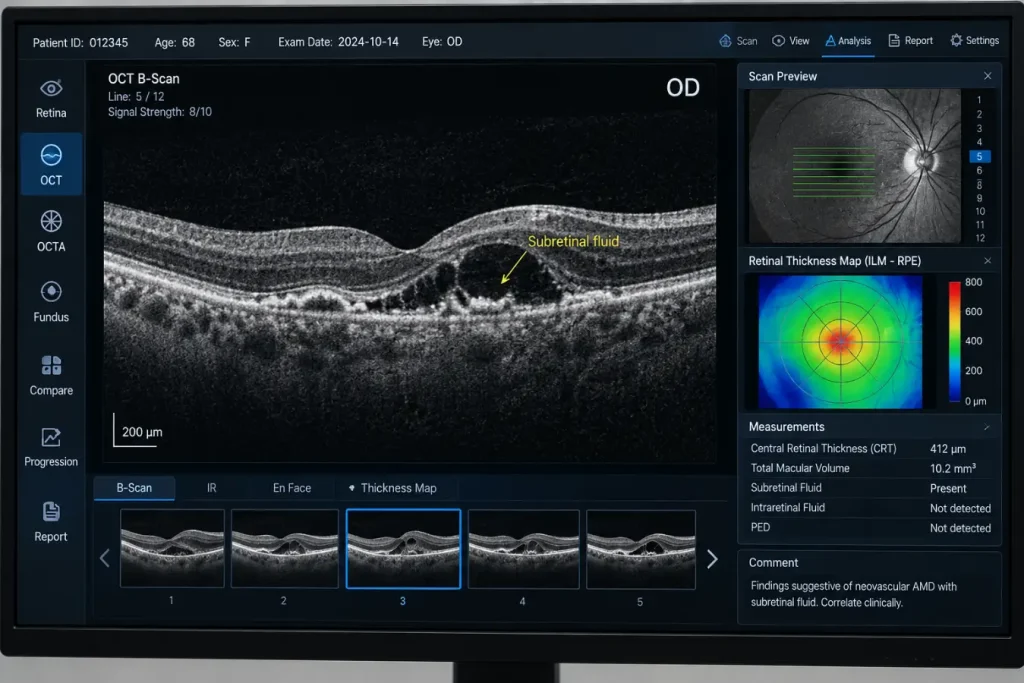The image size is (1024, 683).
Task: Select B-scan thumbnail 5
Action: [641, 549]
